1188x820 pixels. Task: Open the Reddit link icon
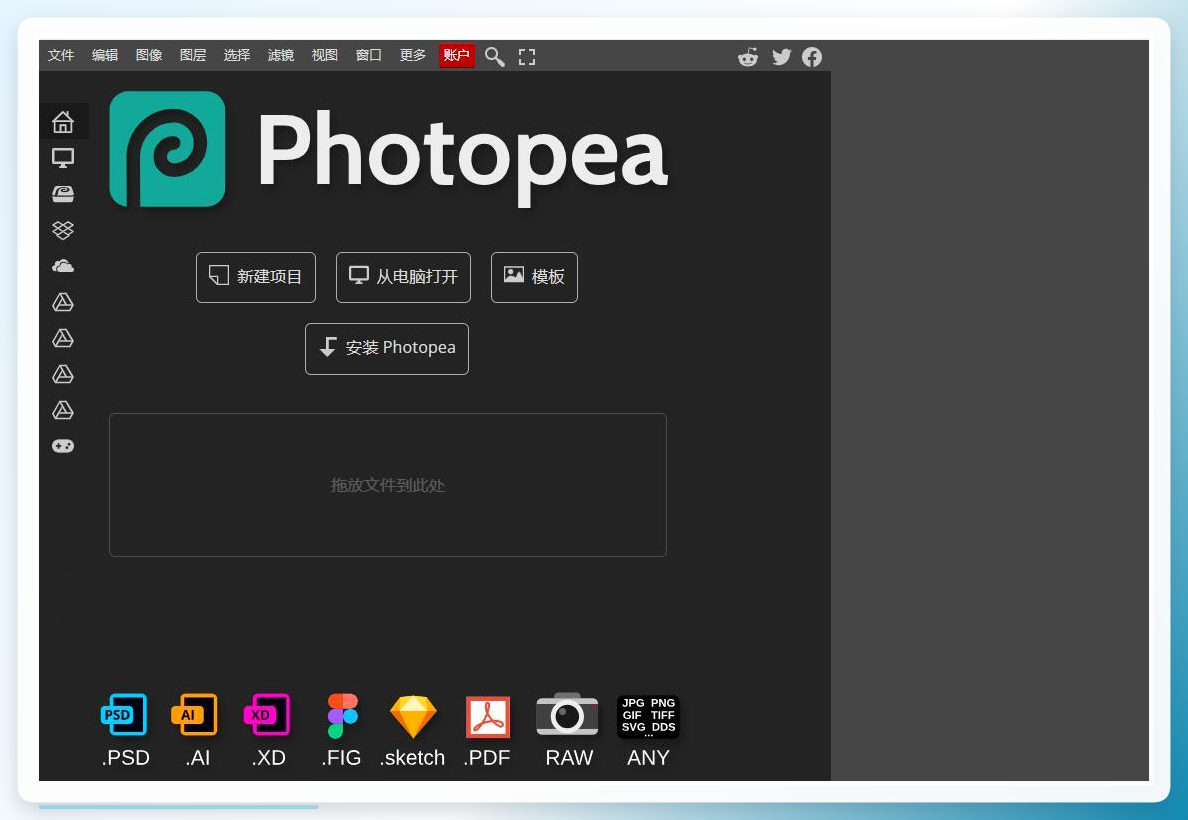(748, 57)
